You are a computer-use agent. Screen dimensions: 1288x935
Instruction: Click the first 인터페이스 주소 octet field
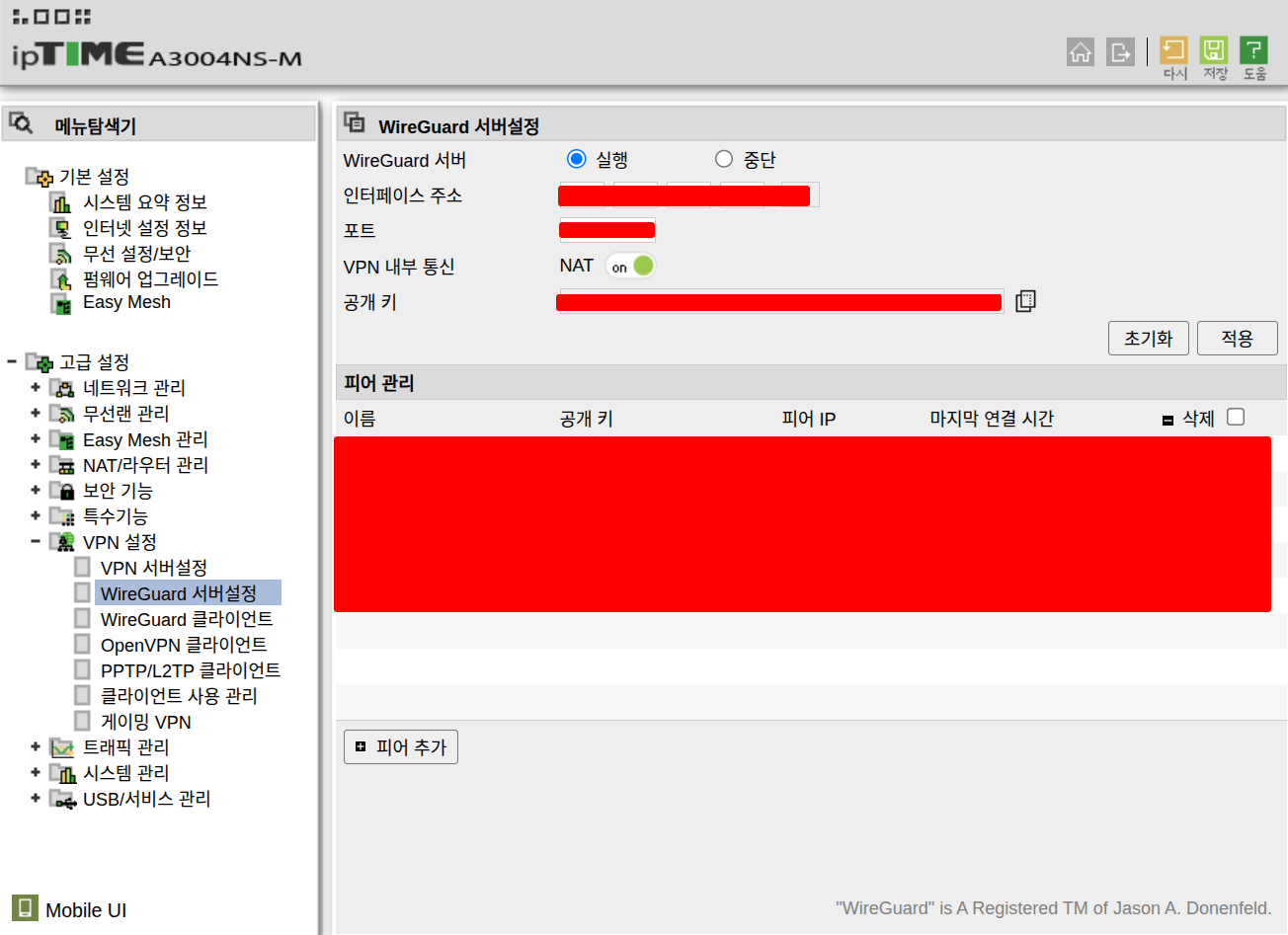[582, 195]
